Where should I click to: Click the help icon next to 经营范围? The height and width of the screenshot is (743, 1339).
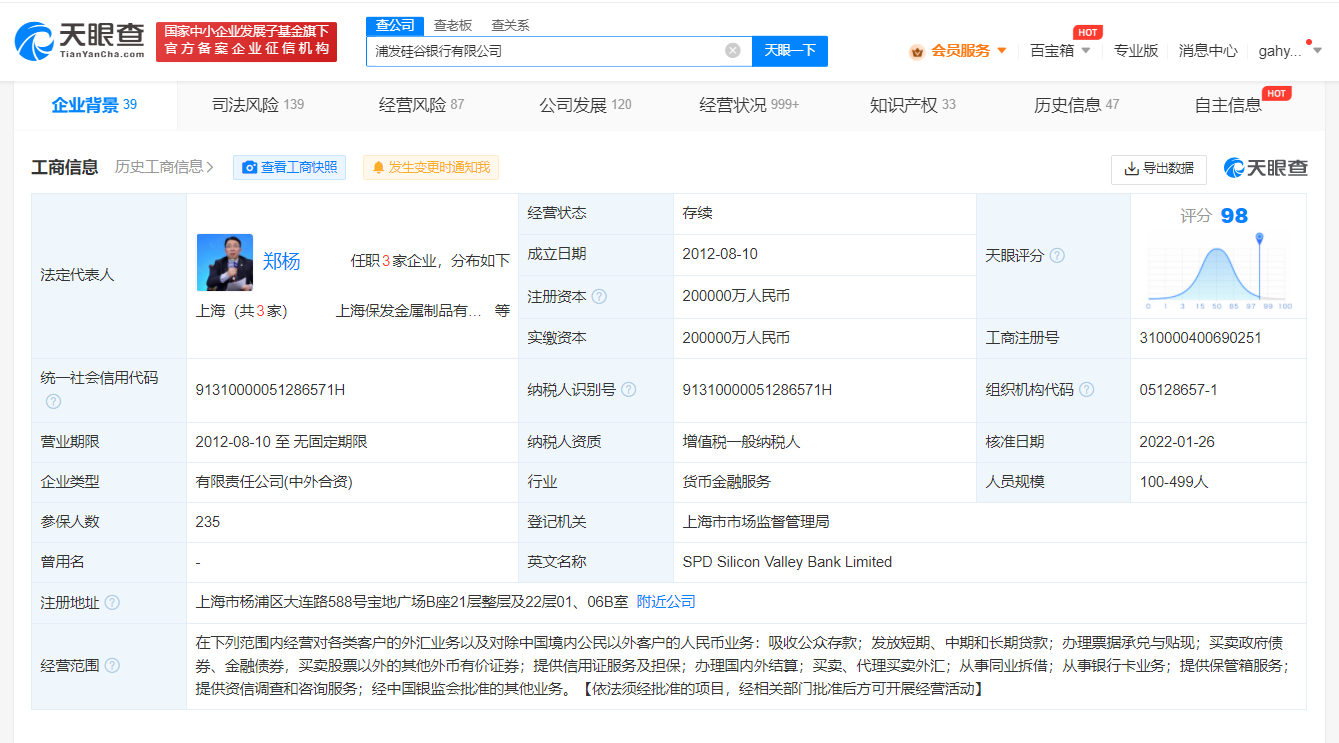(x=112, y=666)
